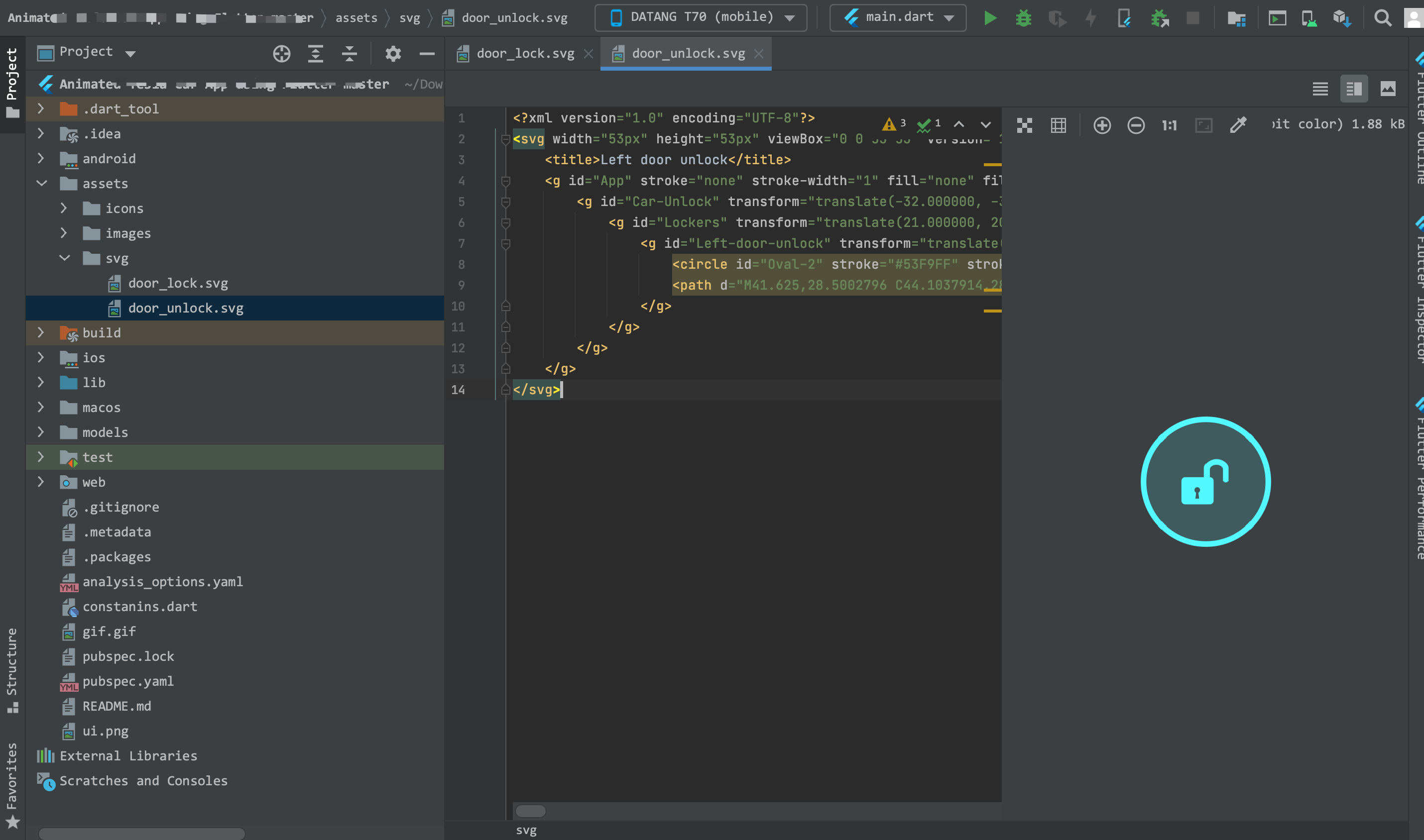Click the image viewer Zoom In icon
The height and width of the screenshot is (840, 1424).
click(1102, 125)
